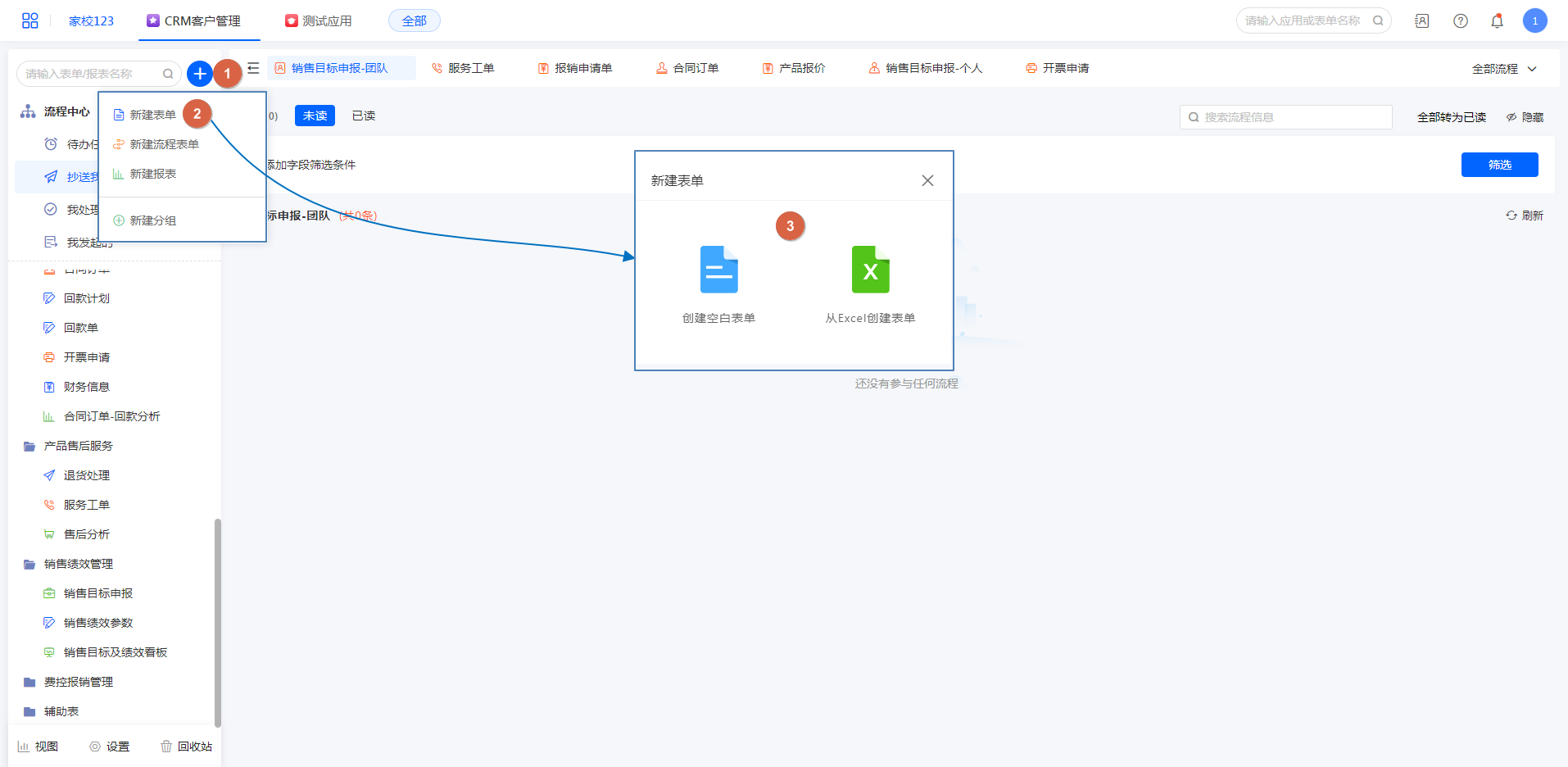This screenshot has width=1568, height=767.
Task: Click the user avatar icon
Action: pos(1534,21)
